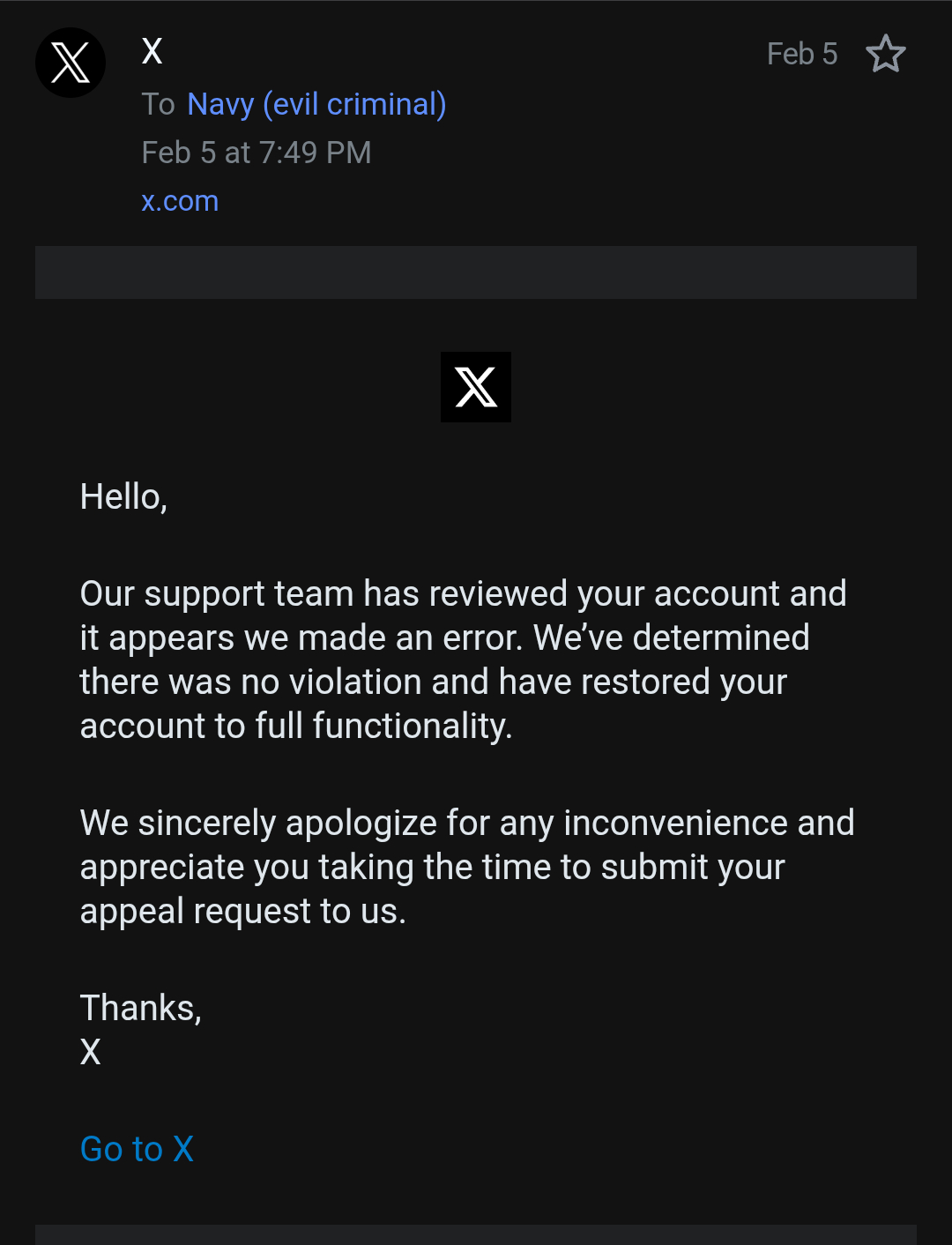This screenshot has height=1245, width=952.
Task: Click the "Our support team has reviewed" line
Action: (x=463, y=593)
